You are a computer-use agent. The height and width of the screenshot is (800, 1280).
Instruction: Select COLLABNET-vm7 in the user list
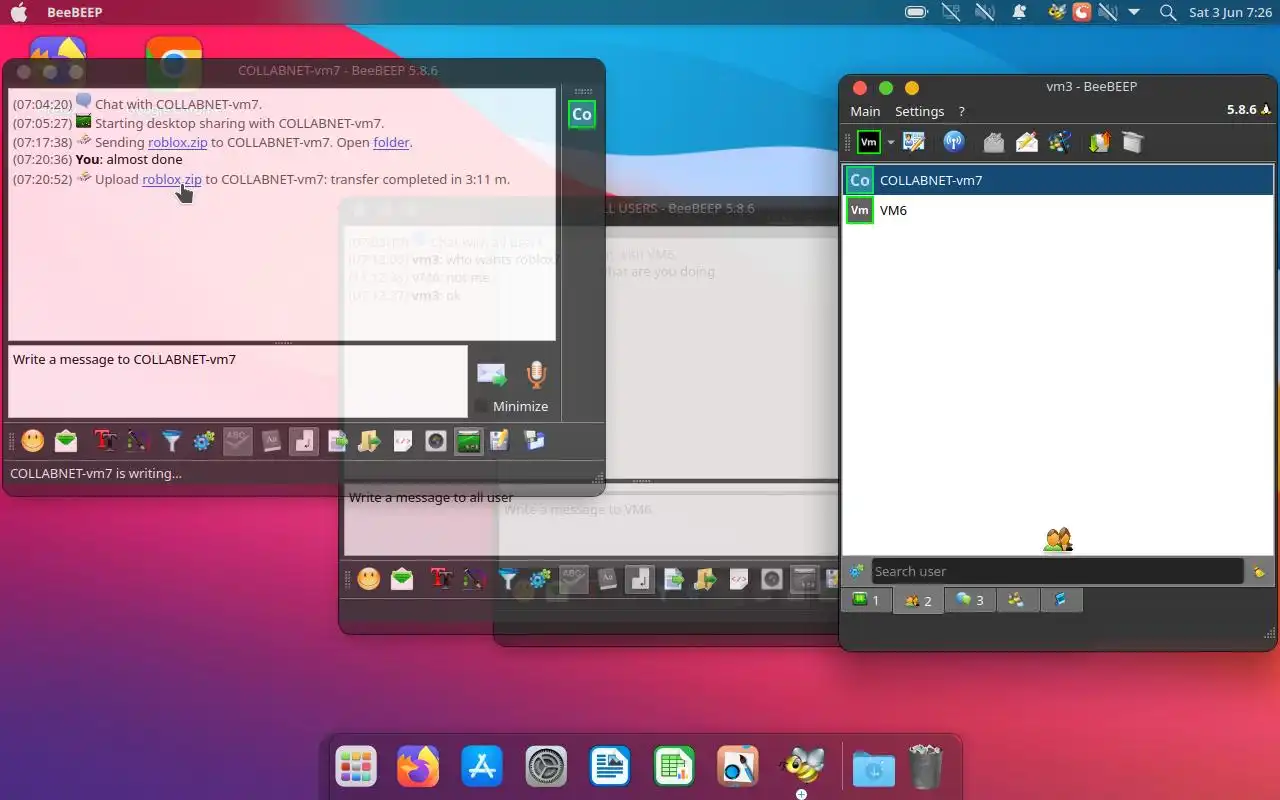click(x=1058, y=180)
